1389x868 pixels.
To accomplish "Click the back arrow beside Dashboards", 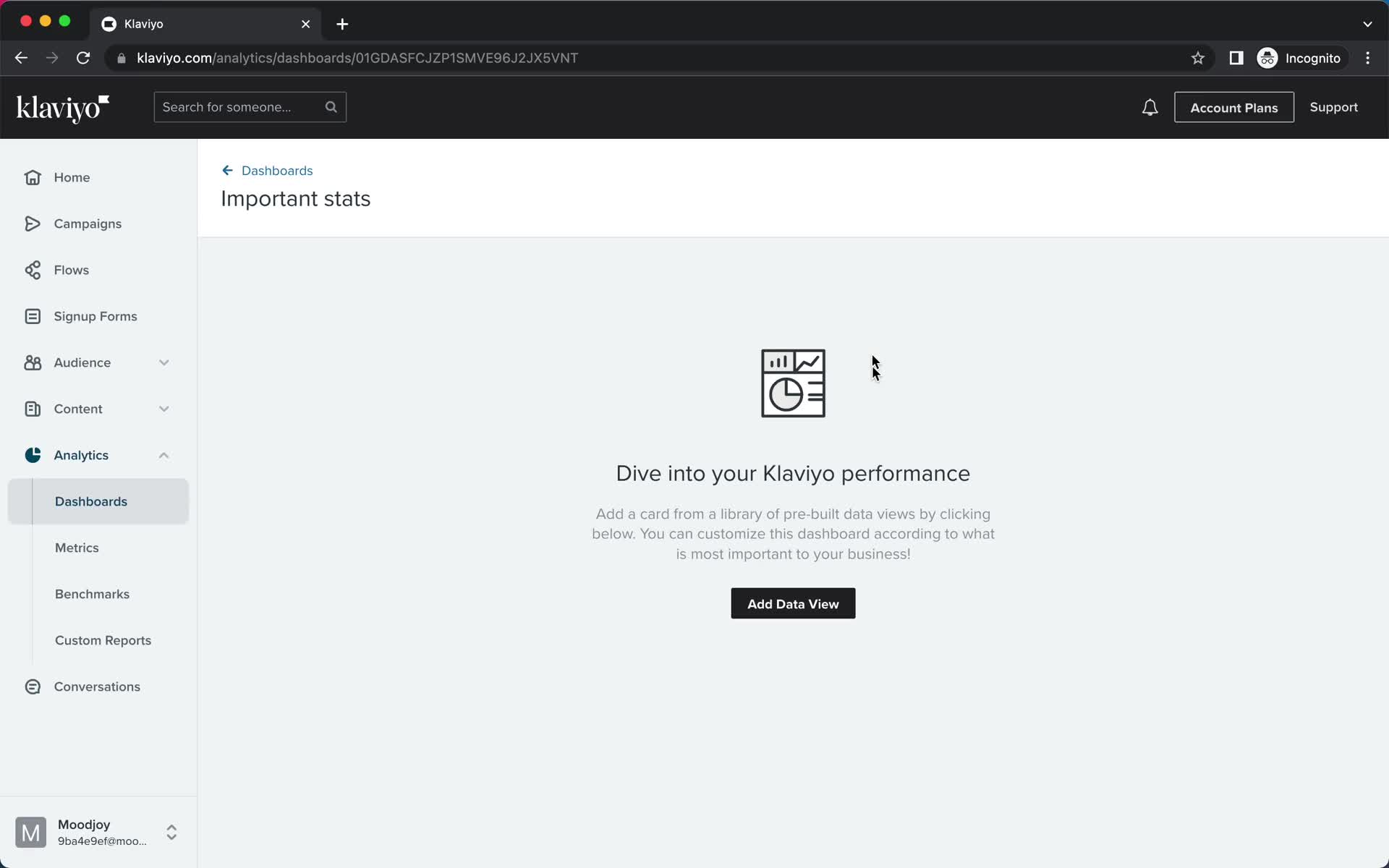I will (227, 171).
